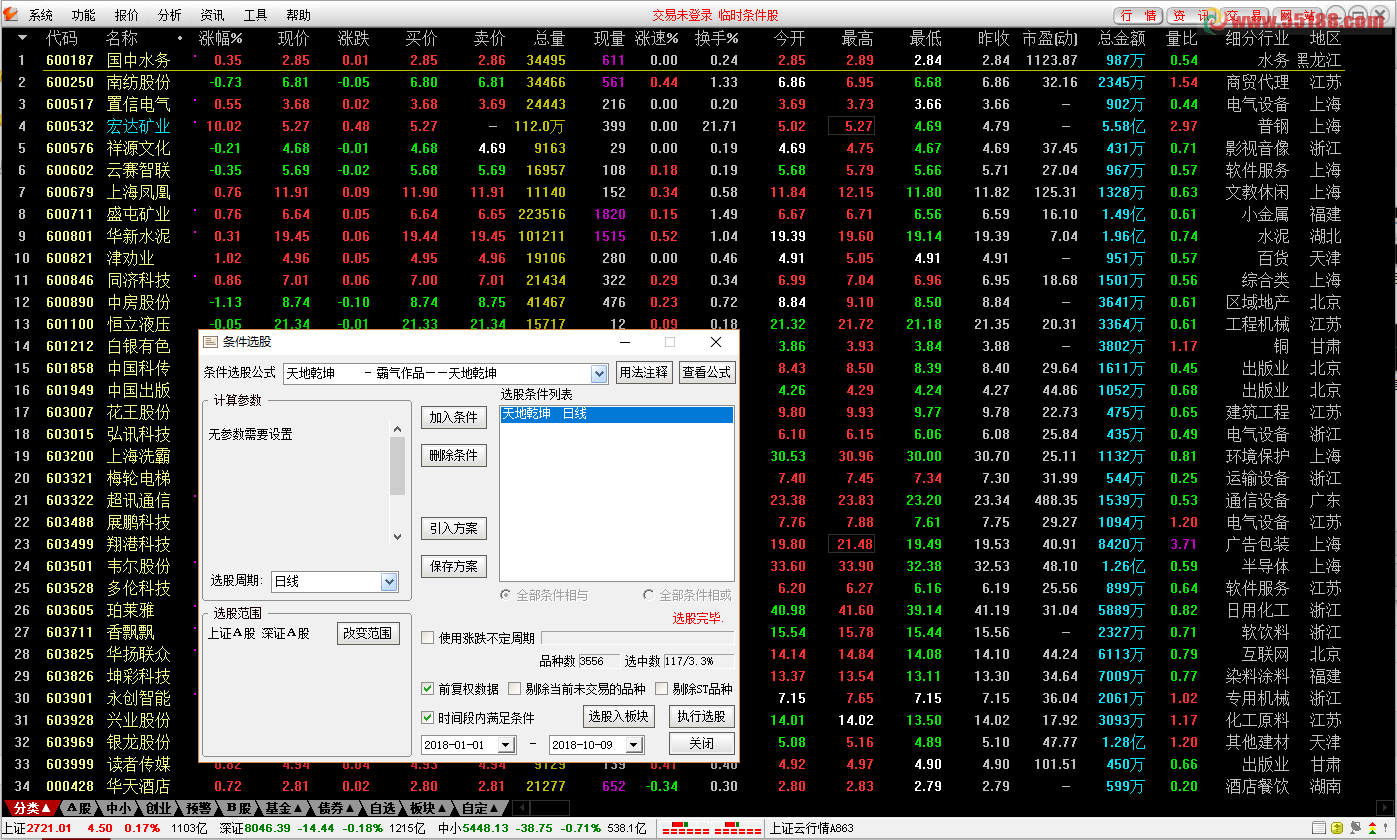
Task: Click the selection progress bar field
Action: point(638,638)
